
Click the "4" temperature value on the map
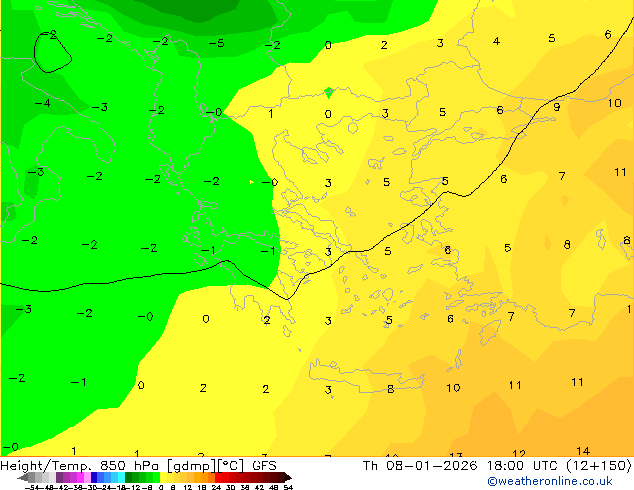click(x=496, y=41)
